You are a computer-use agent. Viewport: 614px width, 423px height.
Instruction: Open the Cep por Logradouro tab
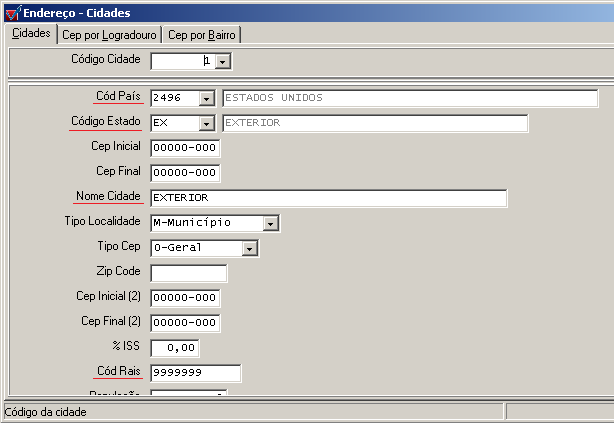(108, 34)
